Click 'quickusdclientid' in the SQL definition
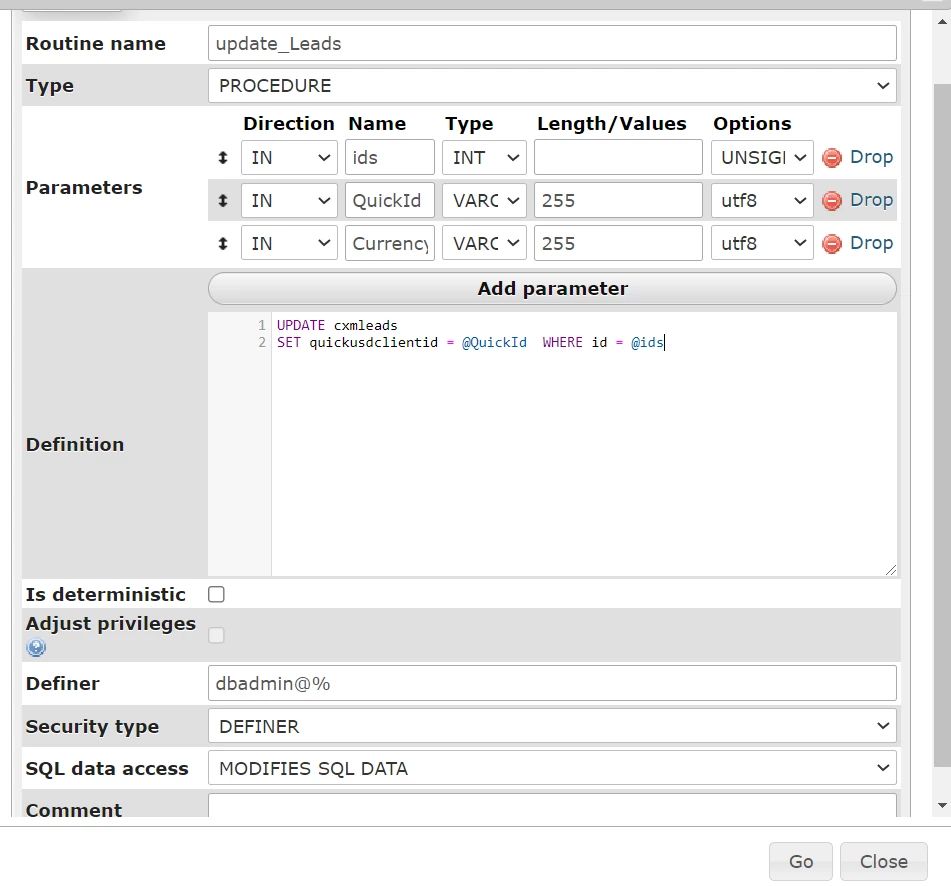This screenshot has height=886, width=951. pyautogui.click(x=374, y=343)
